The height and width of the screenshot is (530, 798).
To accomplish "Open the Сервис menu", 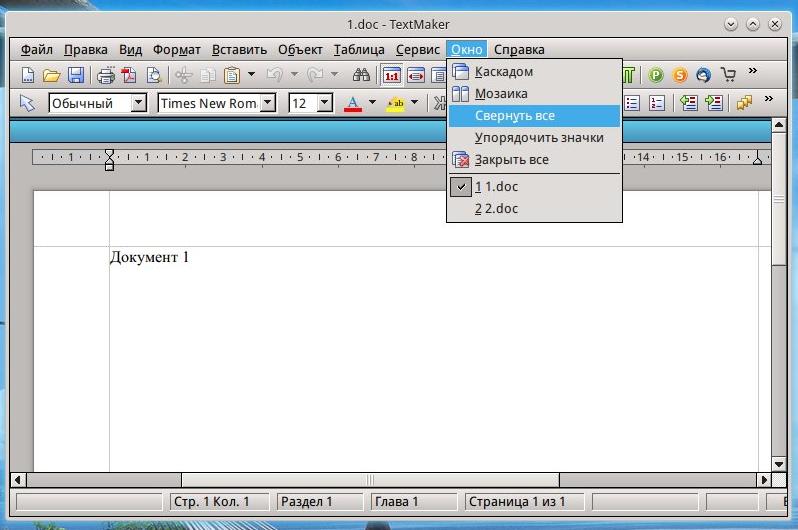I will pyautogui.click(x=418, y=49).
